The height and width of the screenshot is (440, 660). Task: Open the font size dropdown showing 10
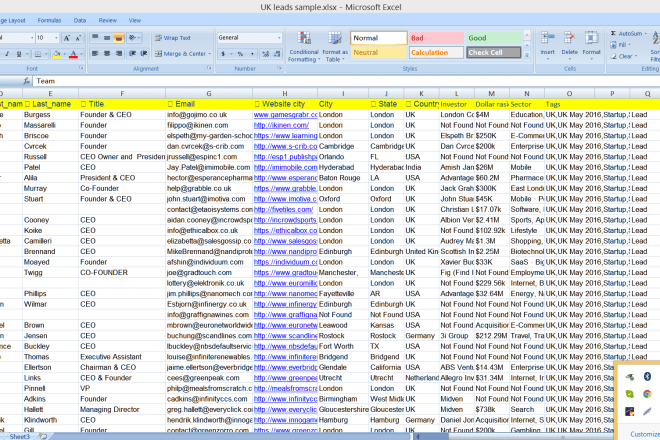click(56, 38)
